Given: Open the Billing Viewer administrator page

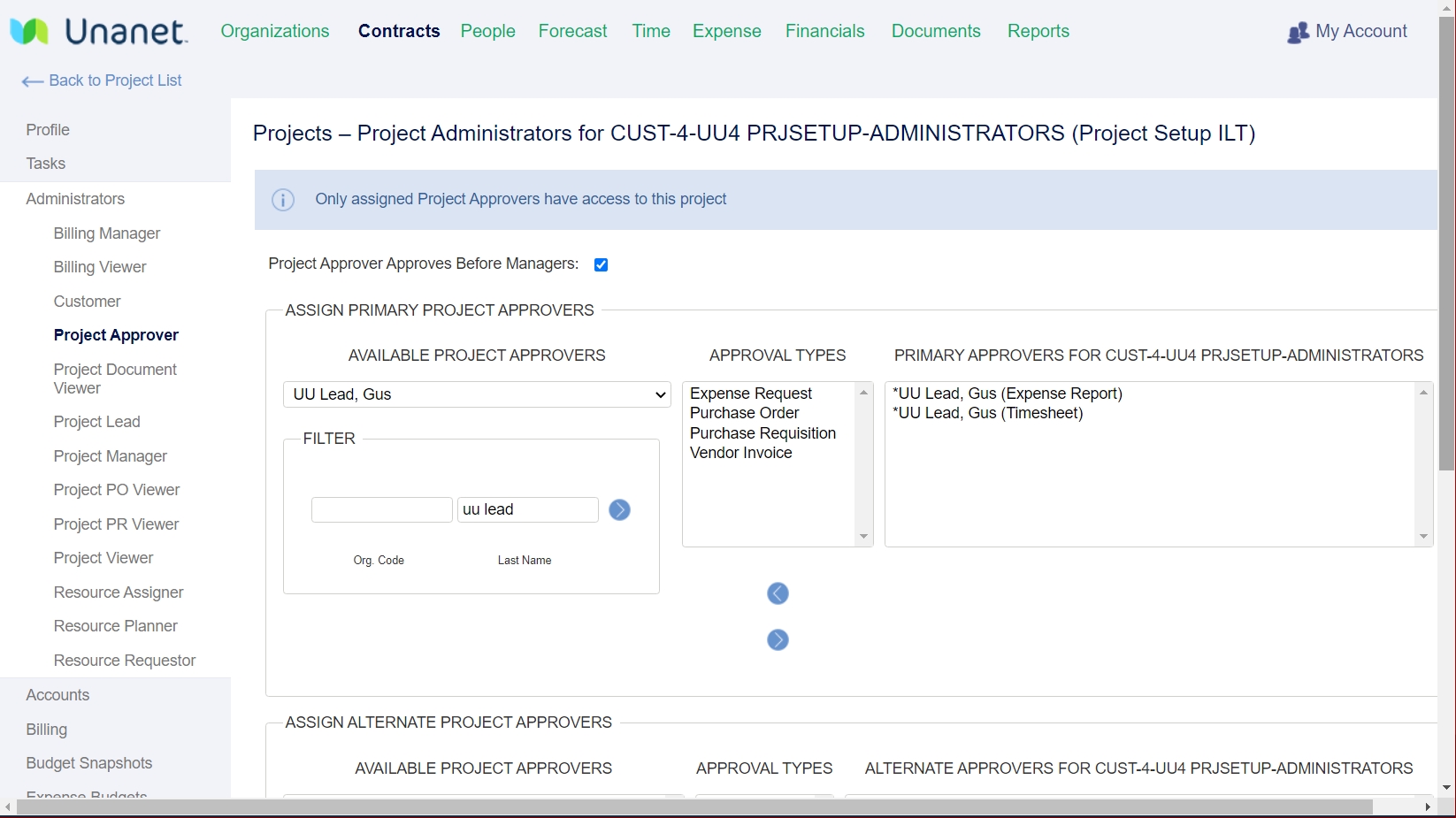Looking at the screenshot, I should 99,266.
